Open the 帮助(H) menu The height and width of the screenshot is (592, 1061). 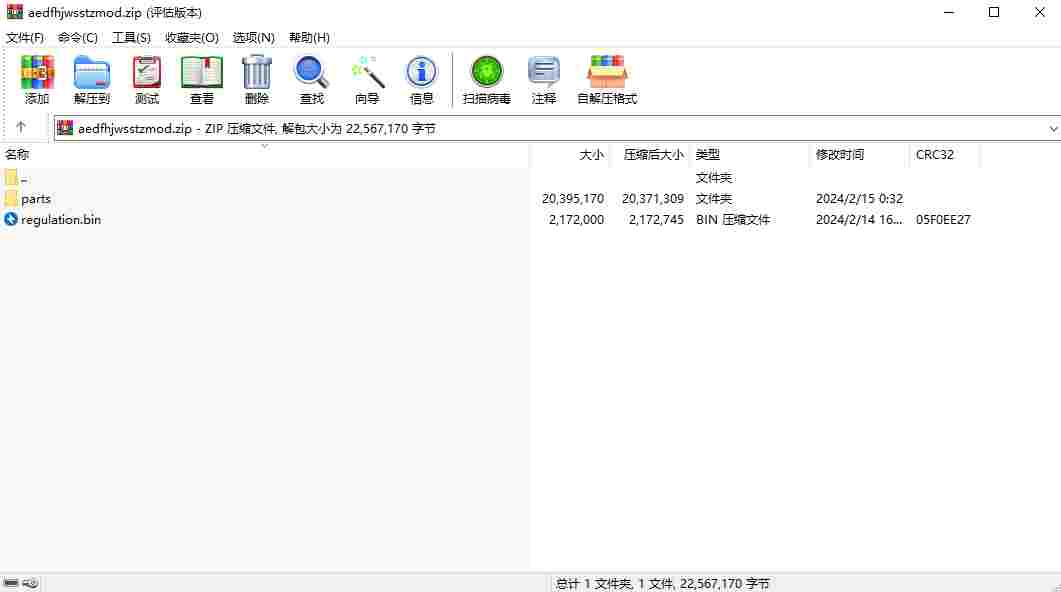point(309,38)
